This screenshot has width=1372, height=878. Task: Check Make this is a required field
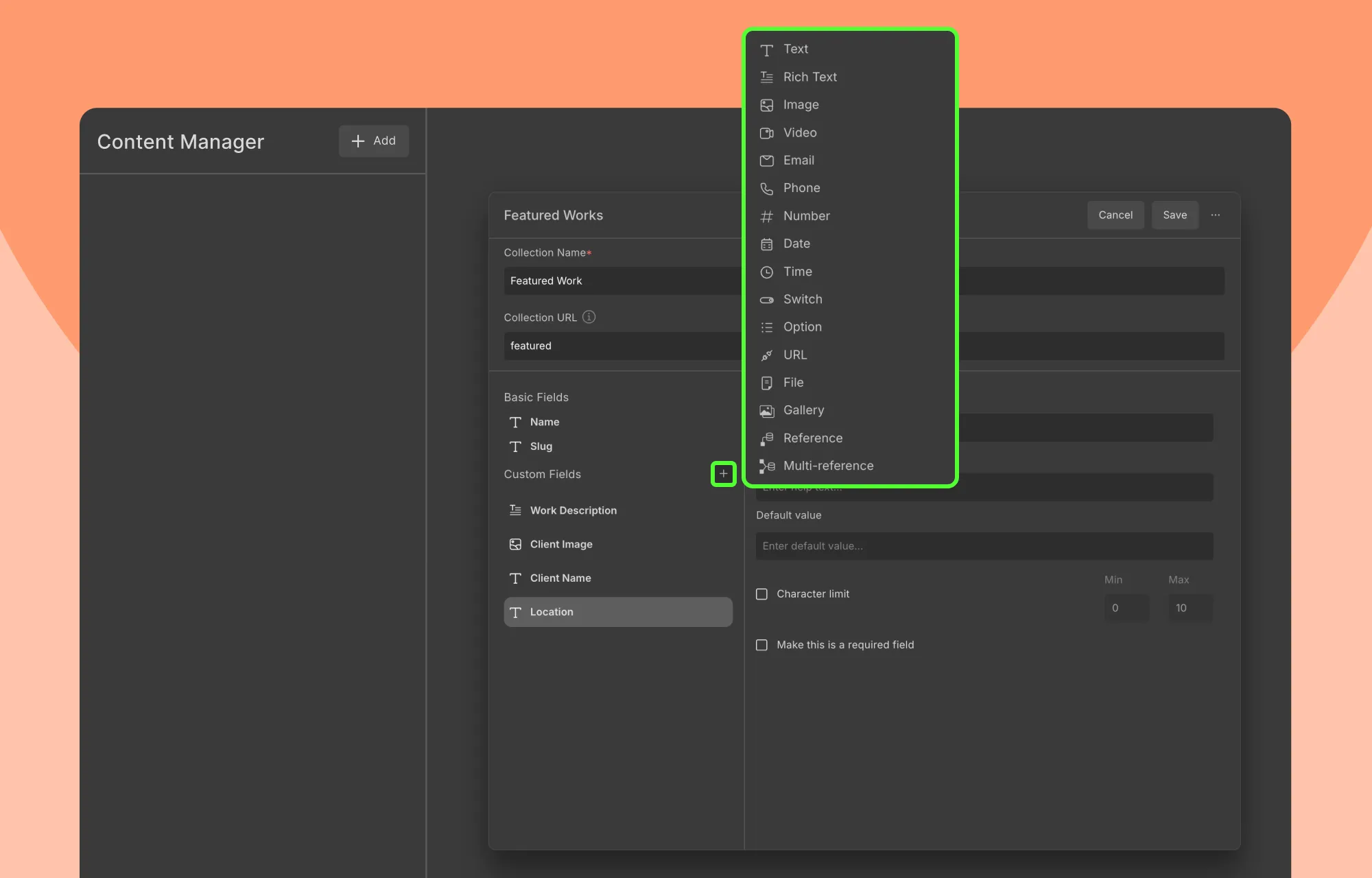coord(761,645)
